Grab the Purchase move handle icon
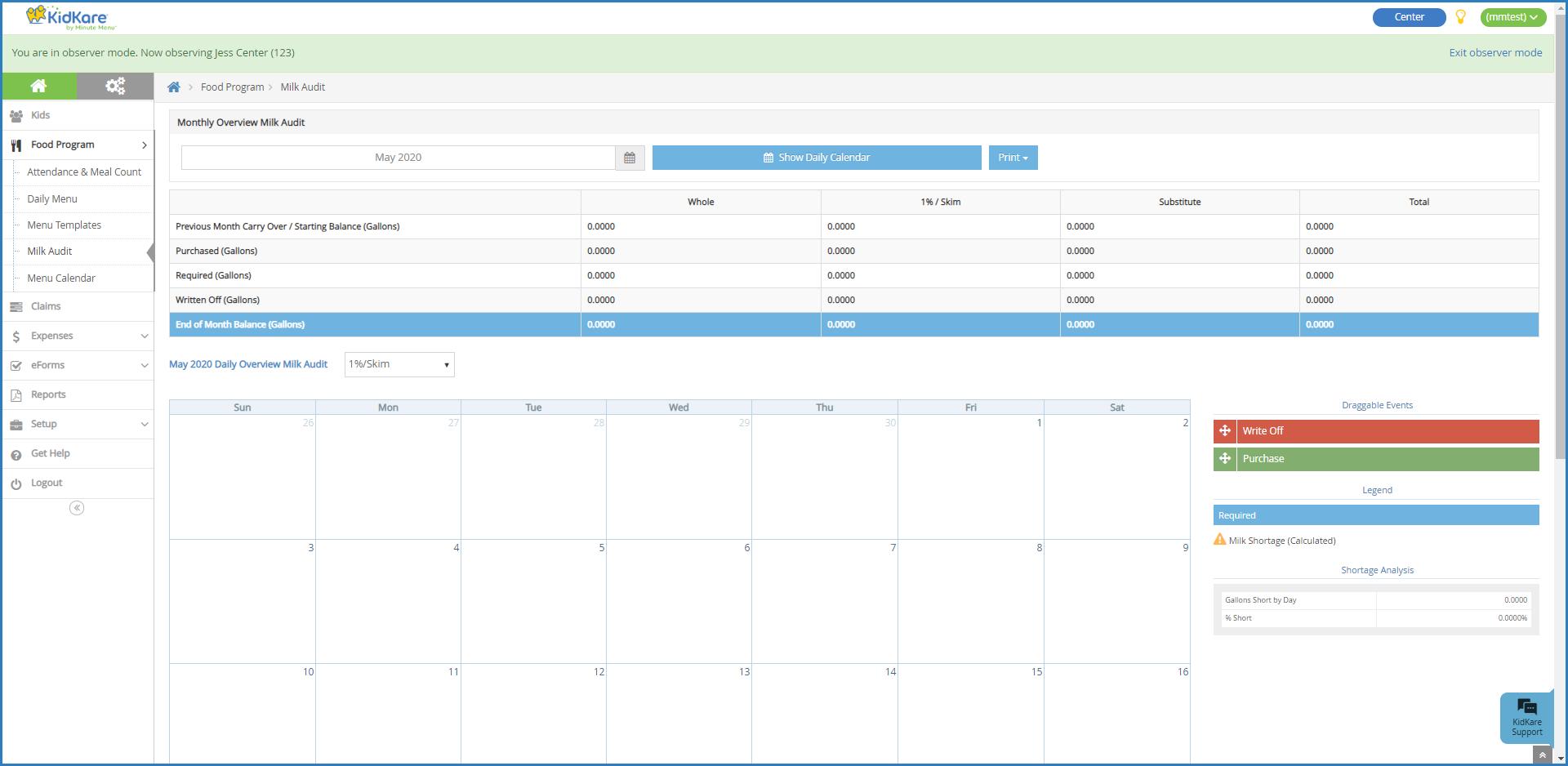 point(1225,459)
